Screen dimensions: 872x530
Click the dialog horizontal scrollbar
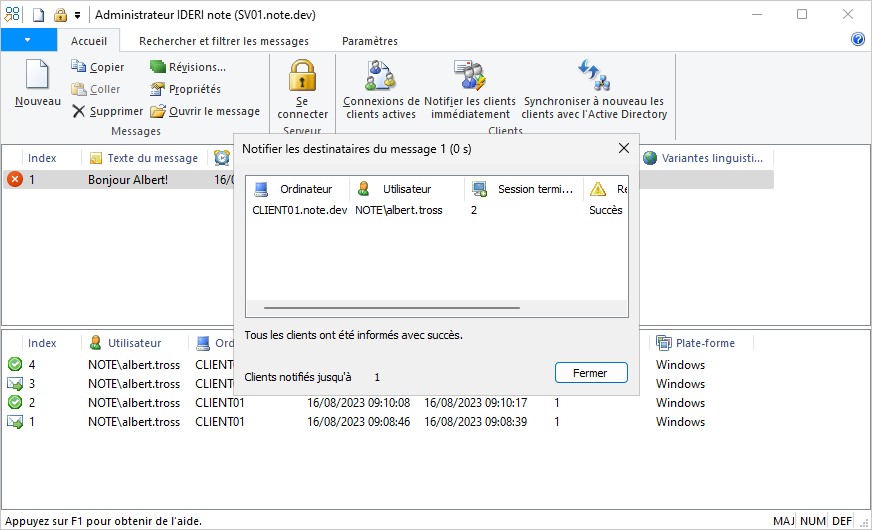click(392, 308)
